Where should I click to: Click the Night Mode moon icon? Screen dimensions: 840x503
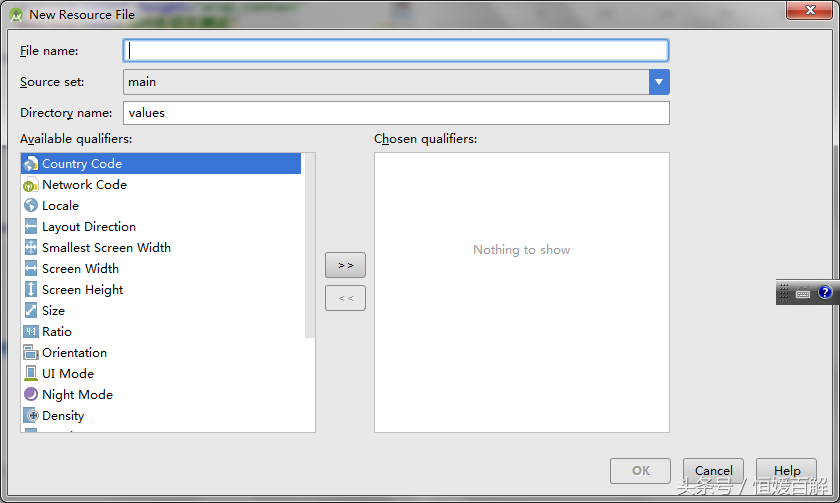click(x=31, y=395)
